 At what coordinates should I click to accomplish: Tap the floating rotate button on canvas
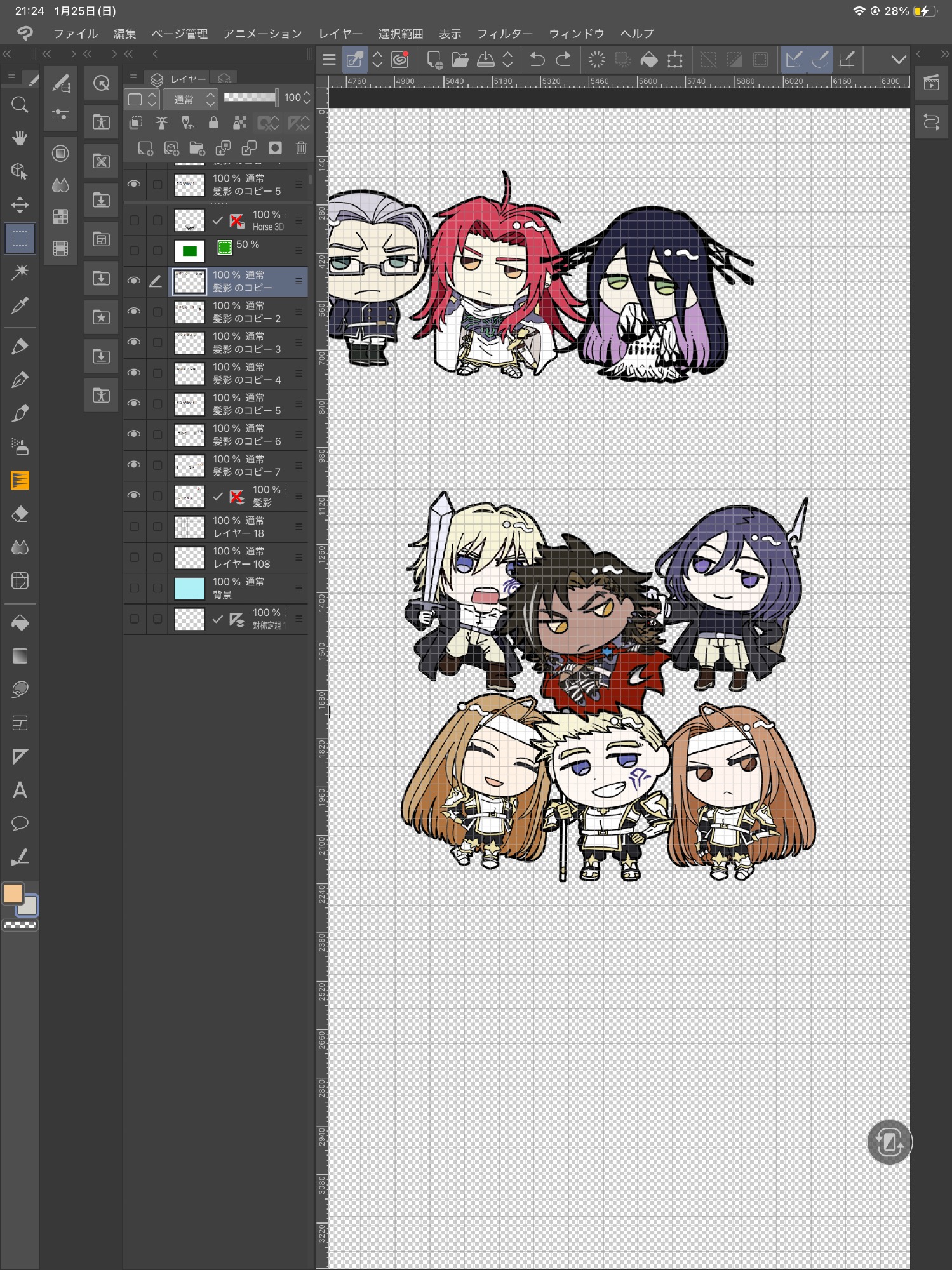[889, 1142]
